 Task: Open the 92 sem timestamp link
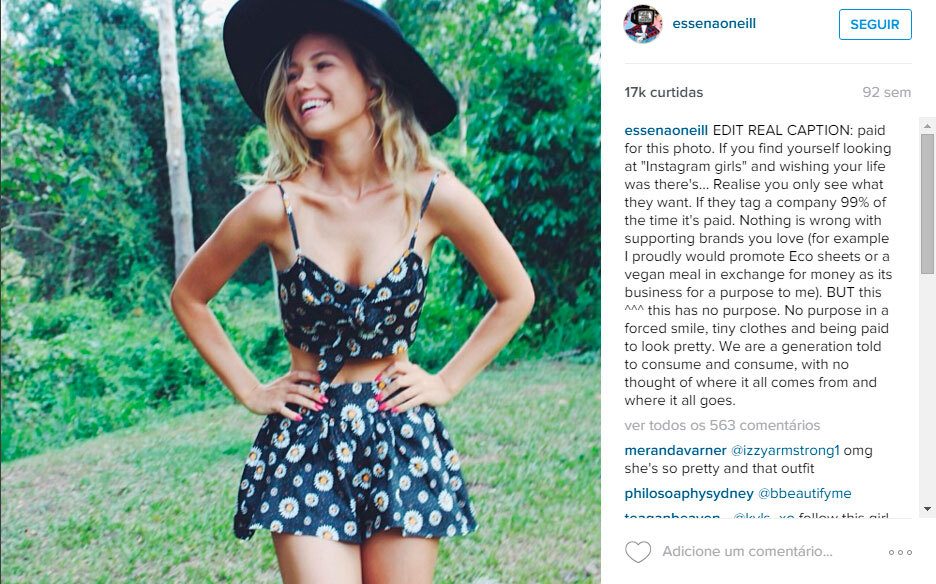pyautogui.click(x=886, y=93)
